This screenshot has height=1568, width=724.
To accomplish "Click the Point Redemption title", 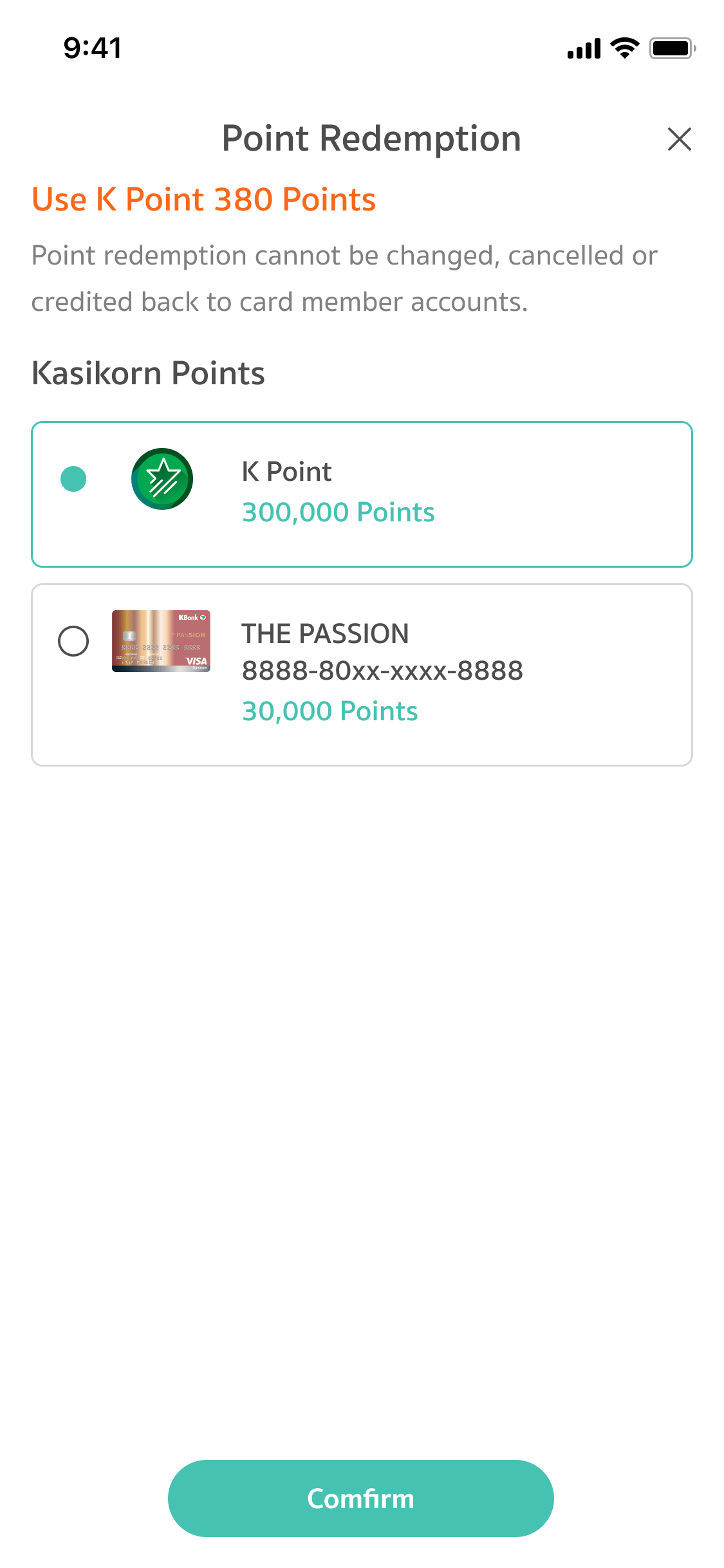I will pos(371,138).
